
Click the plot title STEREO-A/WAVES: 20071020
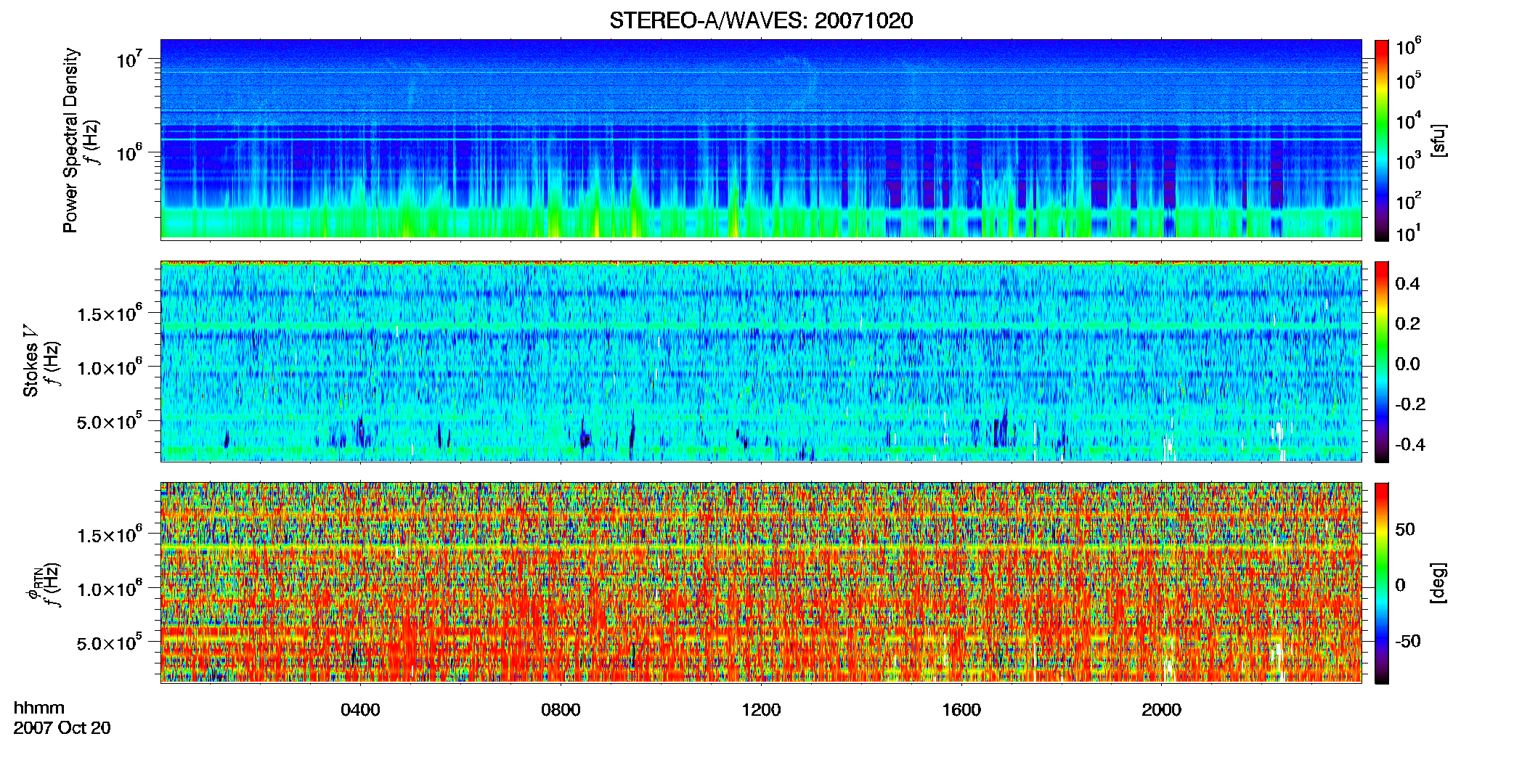click(761, 20)
